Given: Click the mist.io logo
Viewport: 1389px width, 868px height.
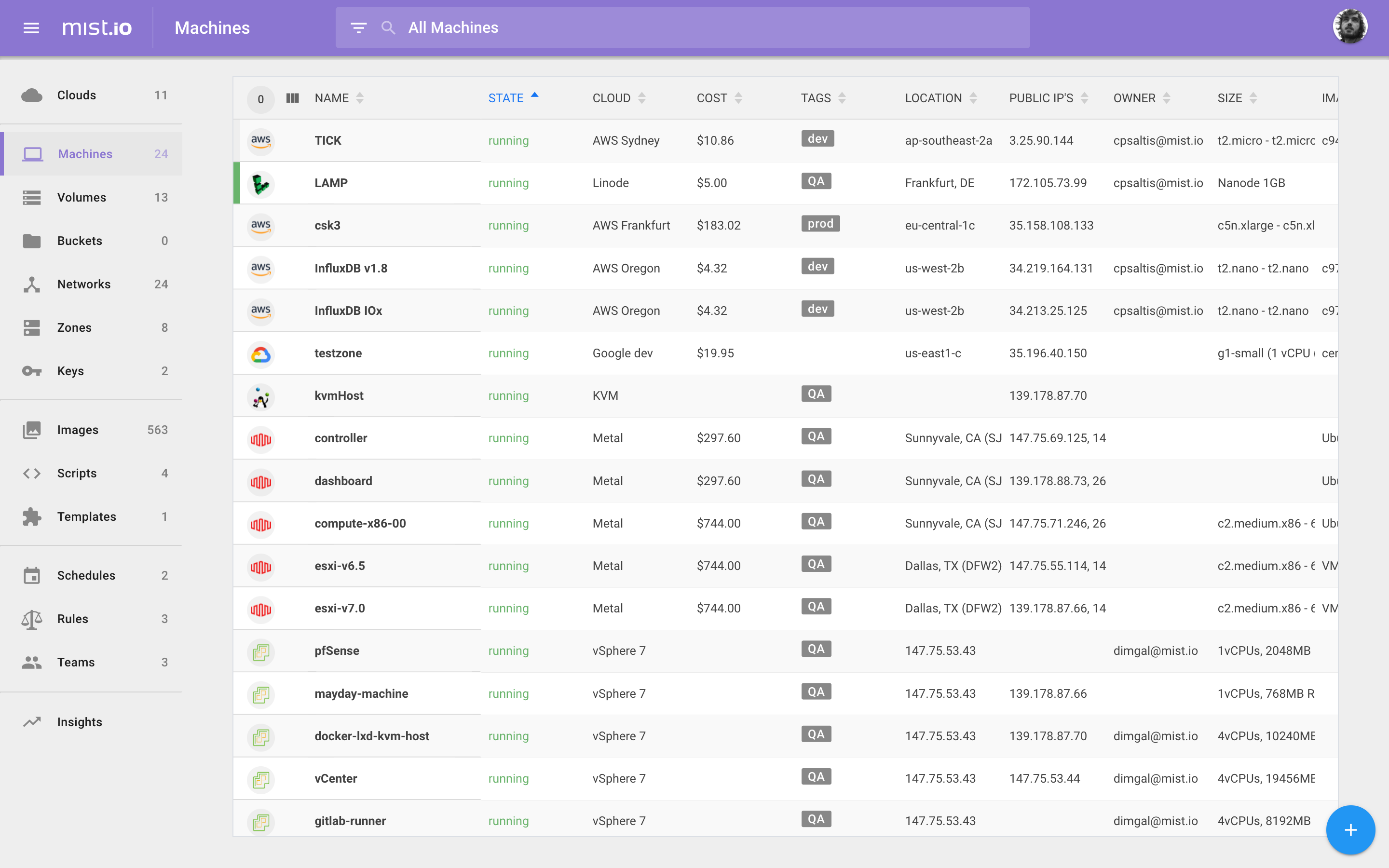Looking at the screenshot, I should [x=97, y=27].
